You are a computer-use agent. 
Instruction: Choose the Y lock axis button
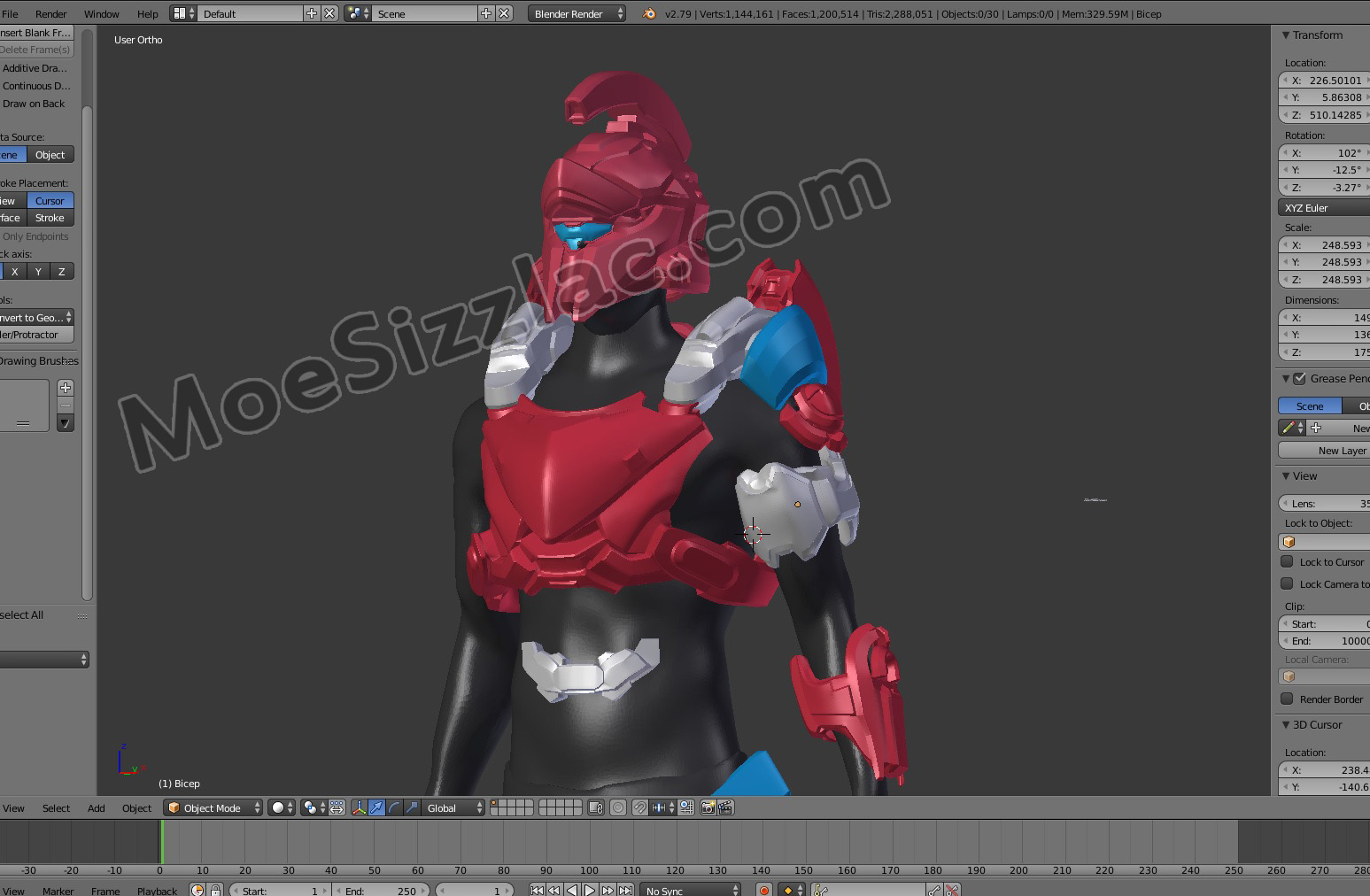(38, 272)
